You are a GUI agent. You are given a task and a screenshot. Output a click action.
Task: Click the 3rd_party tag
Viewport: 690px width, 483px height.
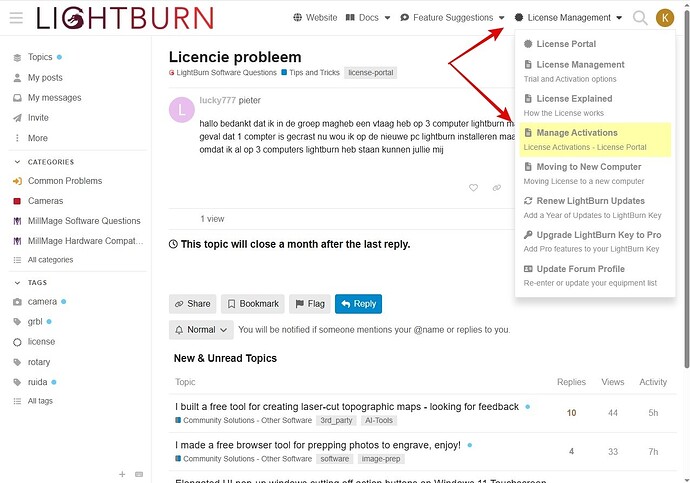pos(336,421)
